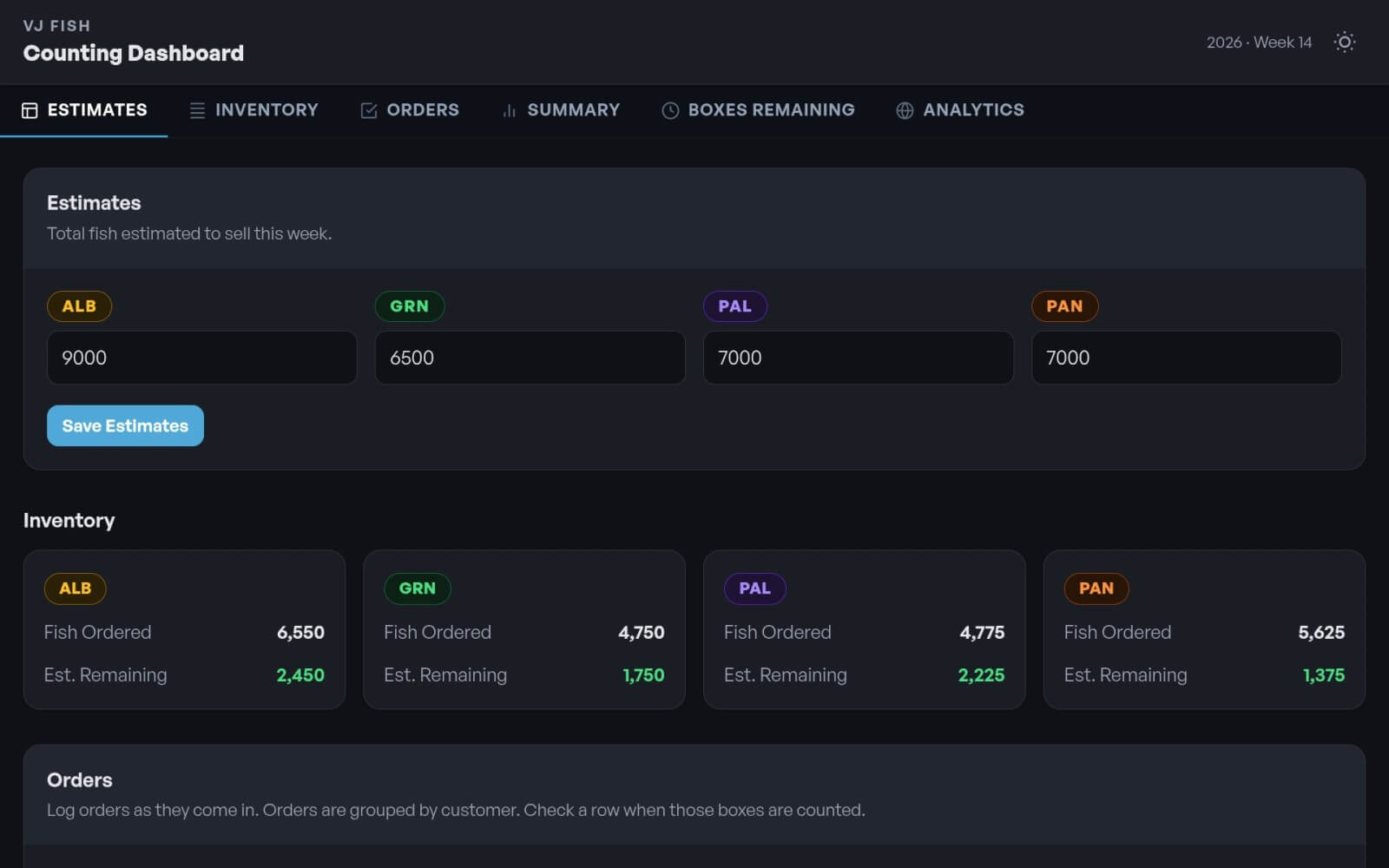Click the Estimates tab table icon
Viewport: 1389px width, 868px height.
click(30, 110)
